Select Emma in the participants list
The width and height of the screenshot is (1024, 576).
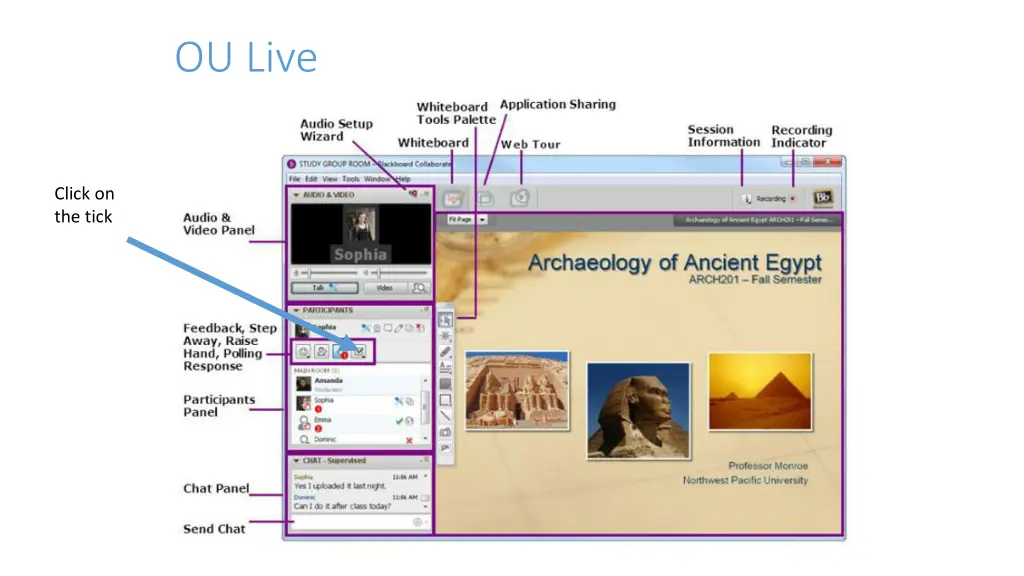click(357, 423)
